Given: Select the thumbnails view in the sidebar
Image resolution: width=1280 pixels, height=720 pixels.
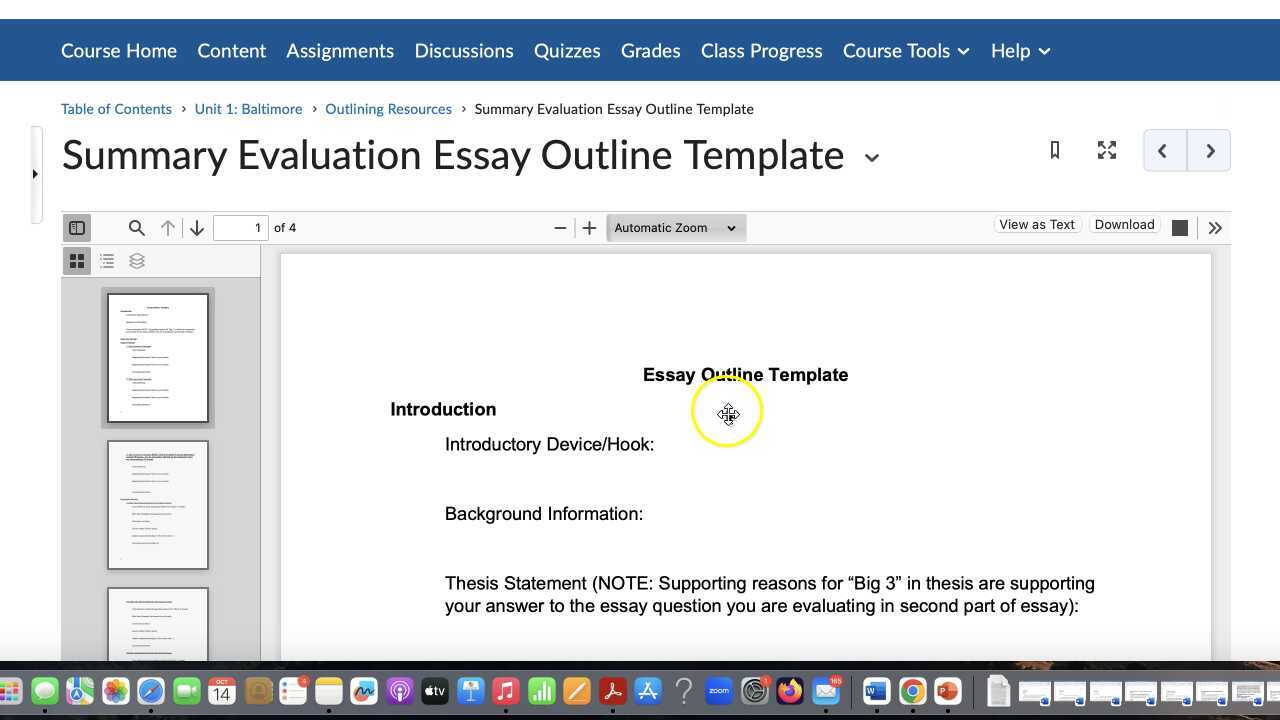Looking at the screenshot, I should (77, 261).
